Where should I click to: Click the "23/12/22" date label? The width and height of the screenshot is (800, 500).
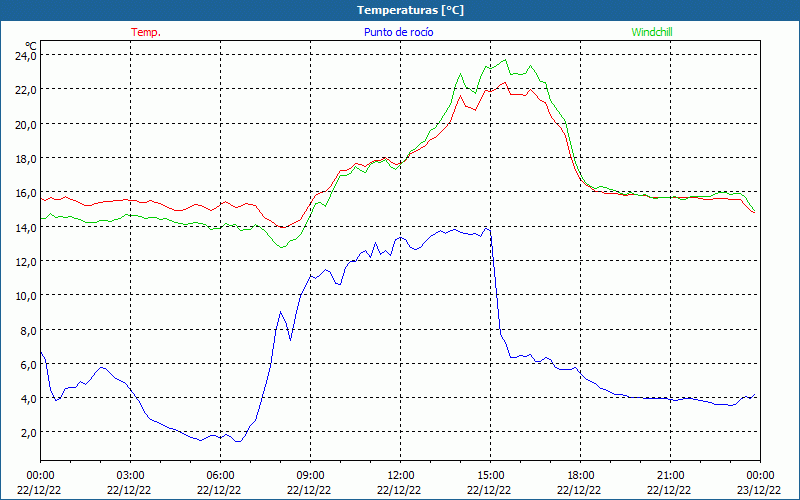pyautogui.click(x=759, y=490)
